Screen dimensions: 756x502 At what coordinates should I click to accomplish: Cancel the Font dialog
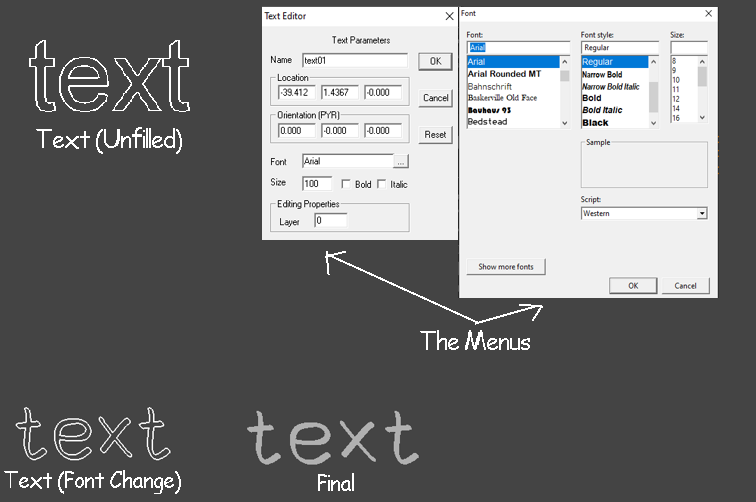click(685, 285)
